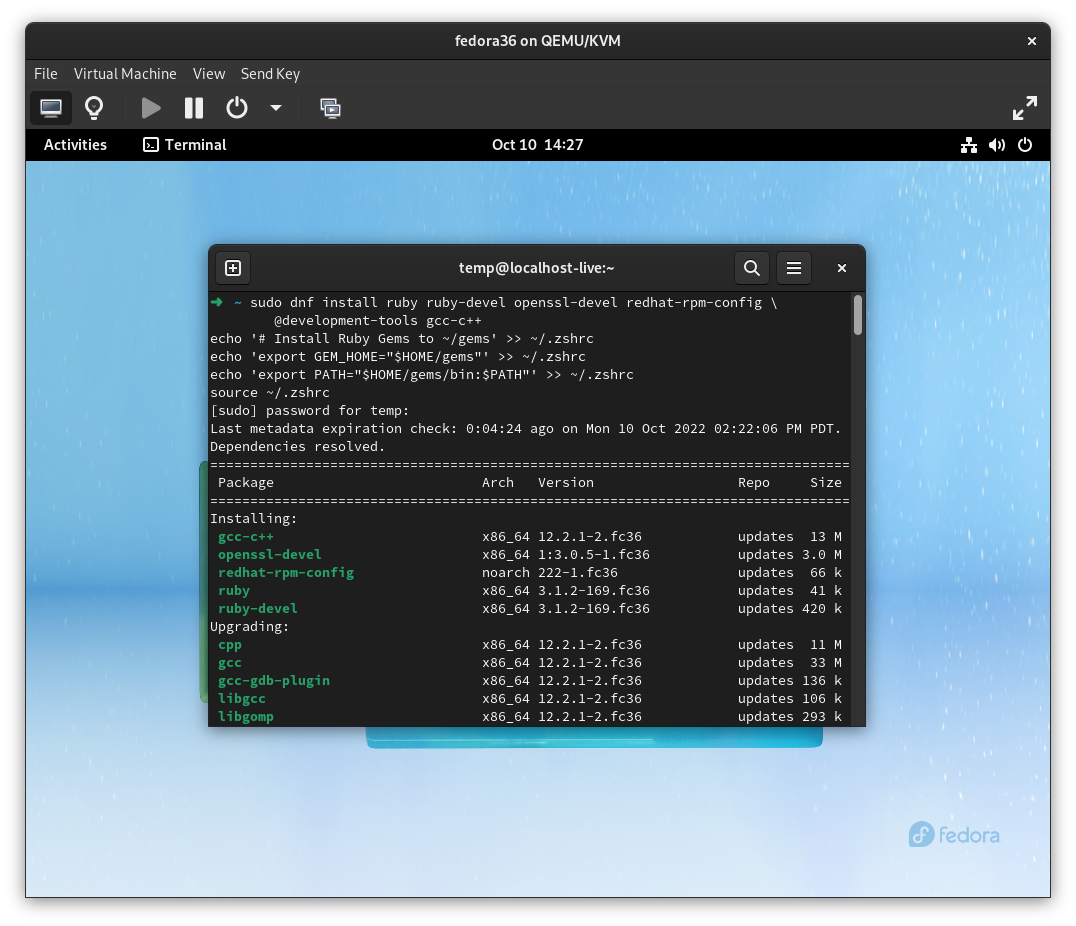The height and width of the screenshot is (926, 1076).
Task: Open the terminal hamburger menu
Action: point(794,268)
